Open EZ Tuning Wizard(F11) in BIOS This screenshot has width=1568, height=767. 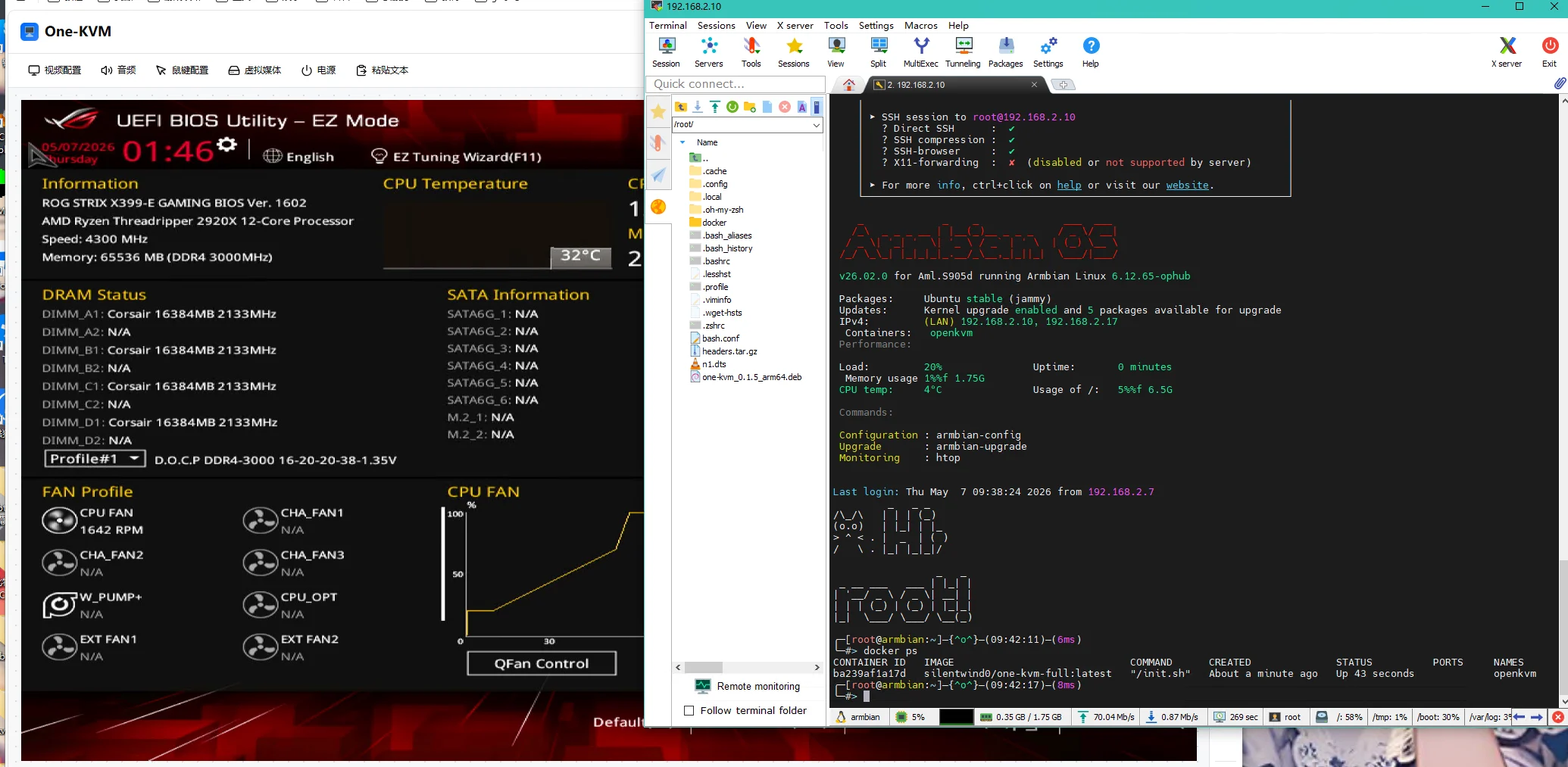click(457, 157)
